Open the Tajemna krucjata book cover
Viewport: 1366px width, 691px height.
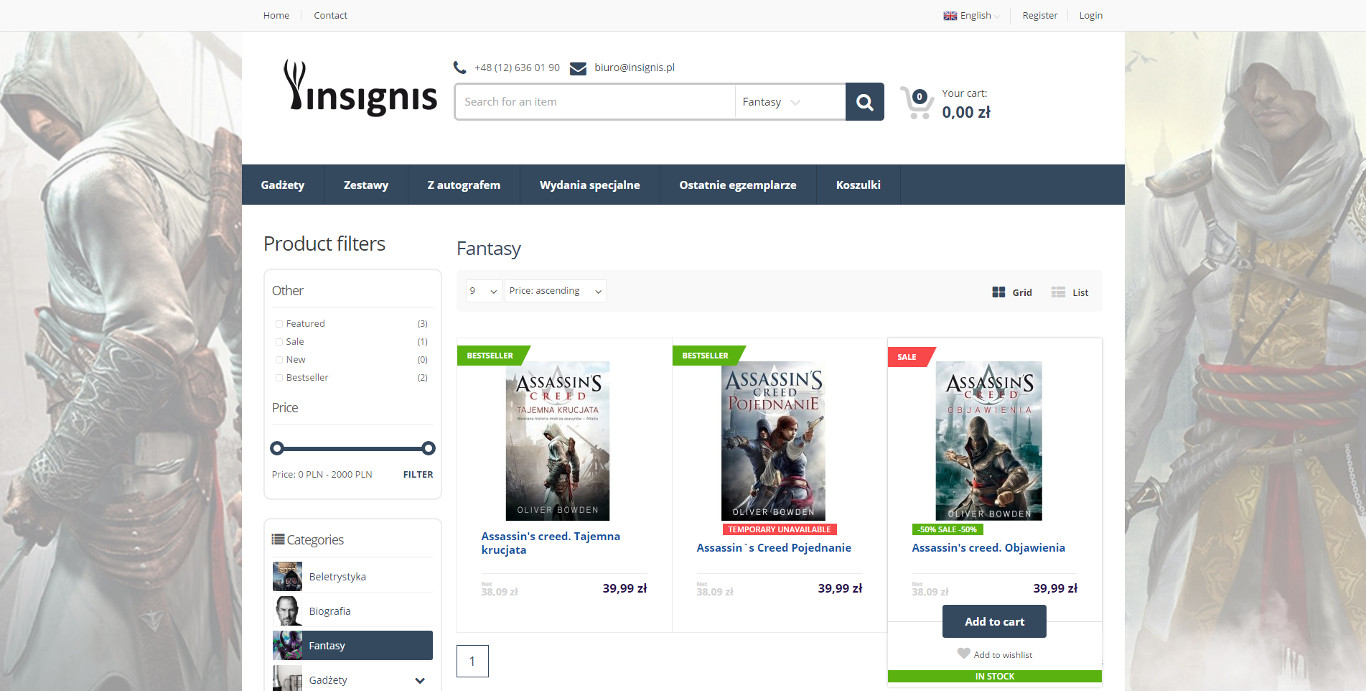coord(558,441)
